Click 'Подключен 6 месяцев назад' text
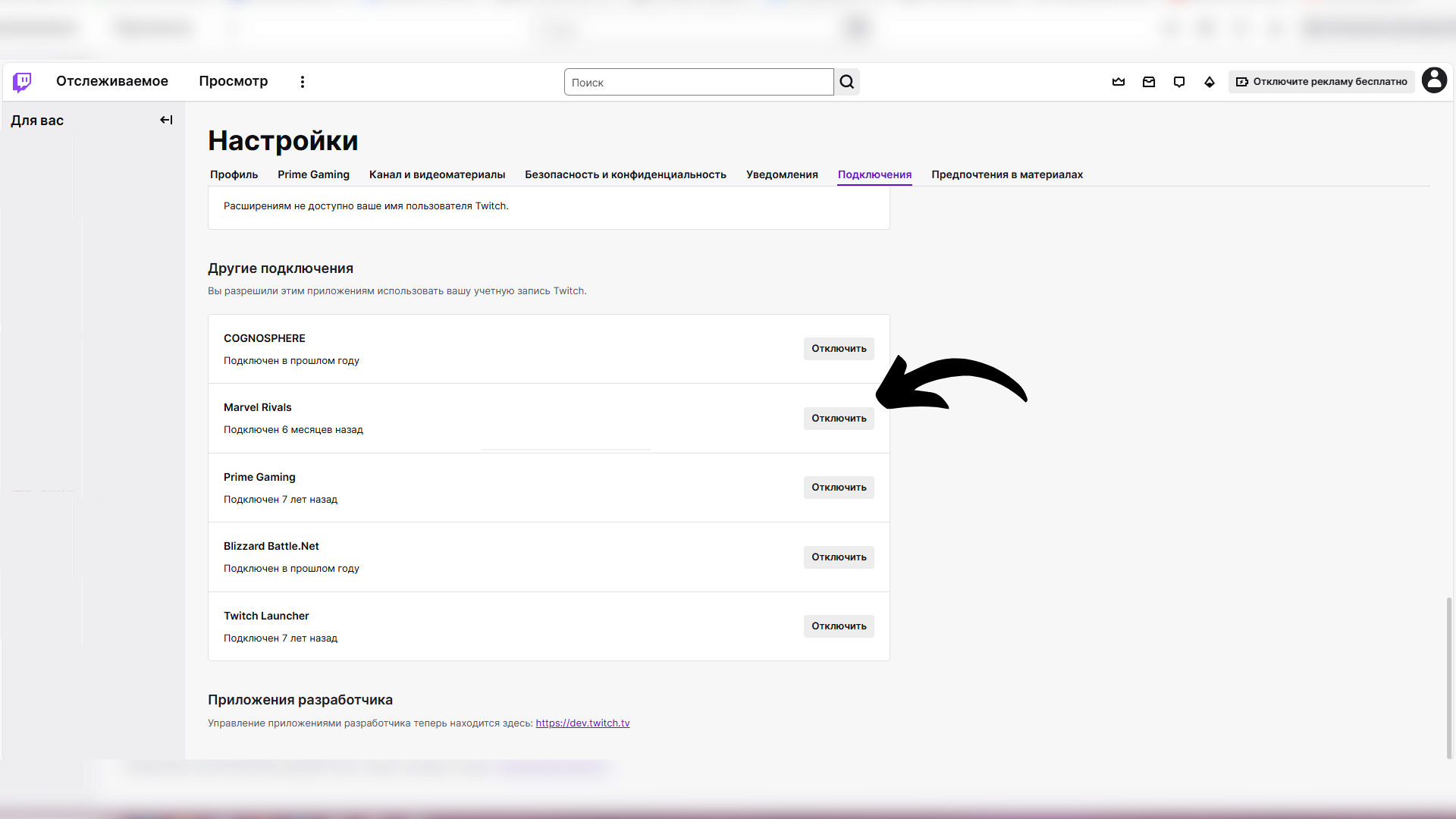The width and height of the screenshot is (1456, 819). pos(293,430)
